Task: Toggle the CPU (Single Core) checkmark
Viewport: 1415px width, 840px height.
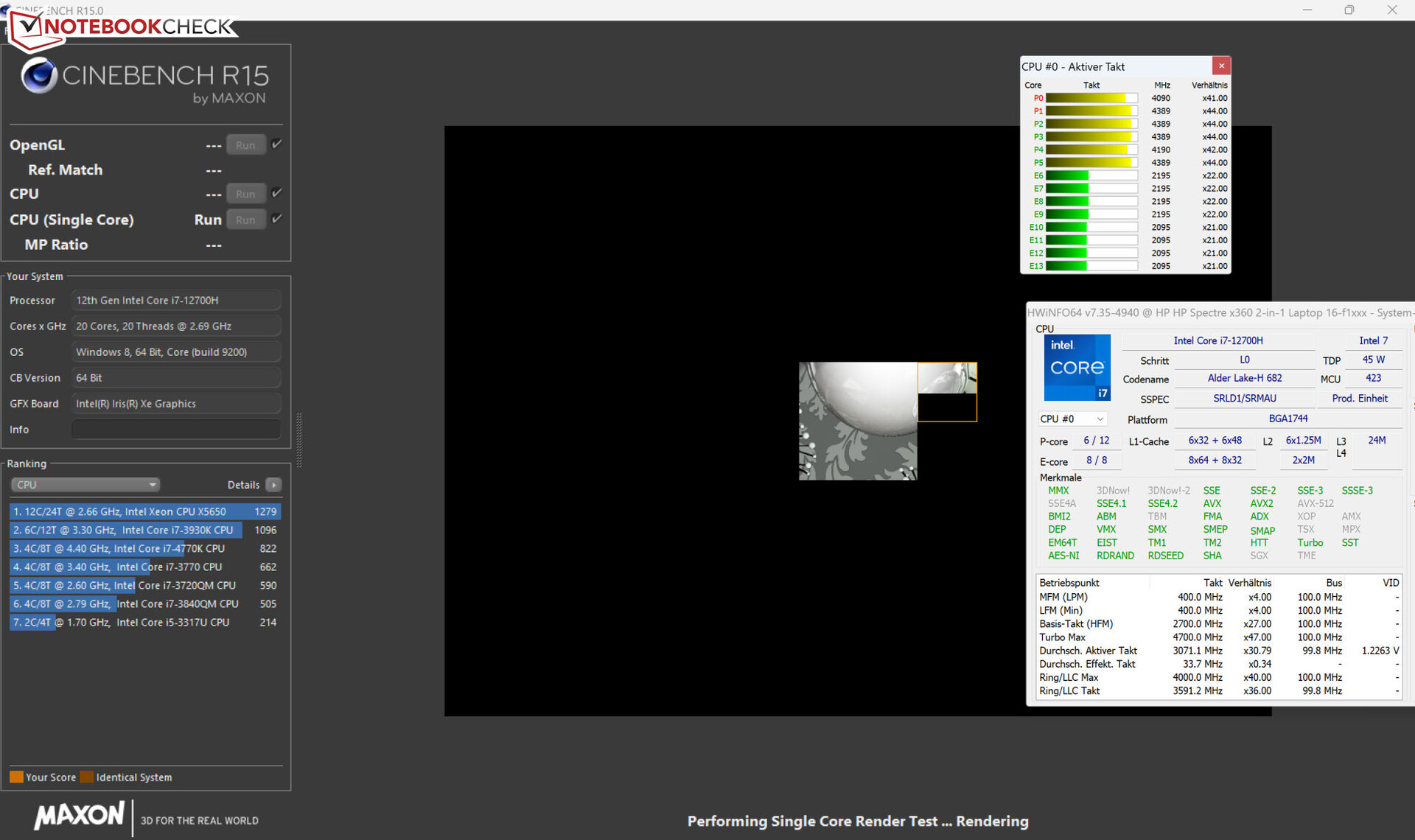Action: click(x=276, y=219)
